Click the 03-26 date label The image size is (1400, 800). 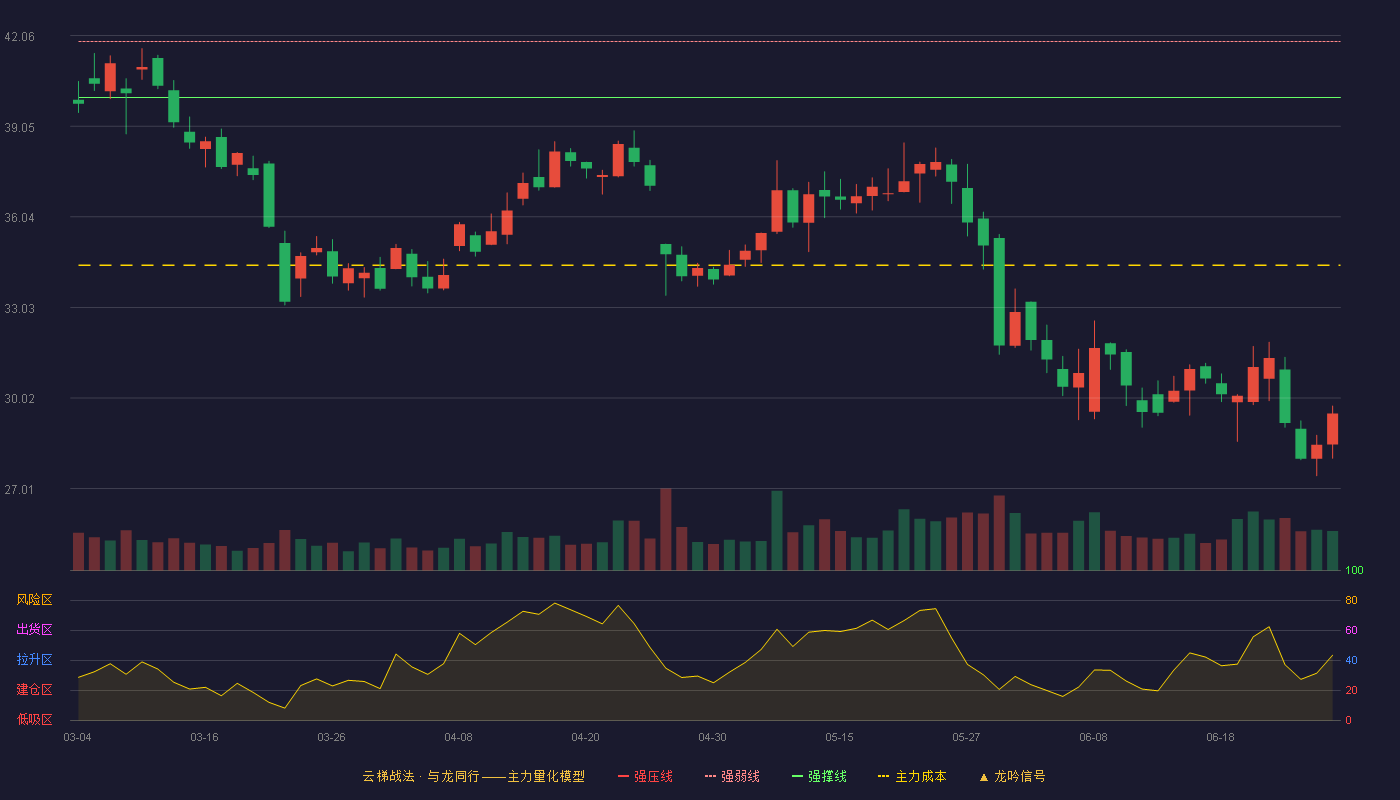tap(331, 737)
